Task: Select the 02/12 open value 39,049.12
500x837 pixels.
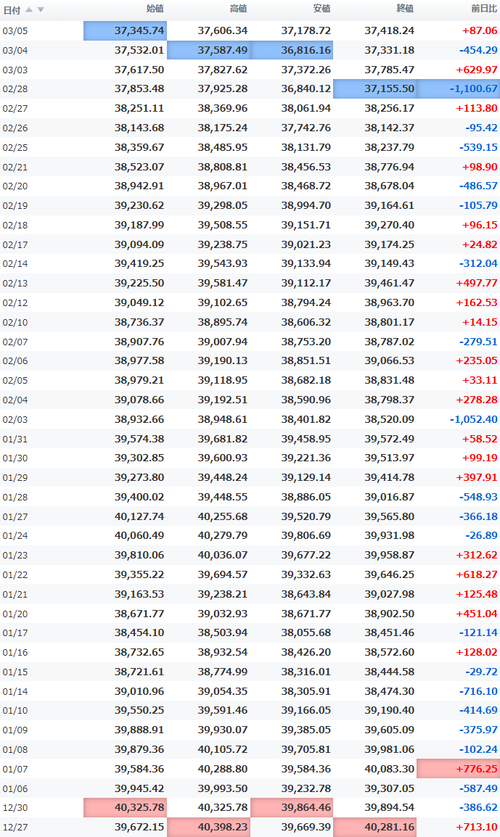Action: pos(139,303)
